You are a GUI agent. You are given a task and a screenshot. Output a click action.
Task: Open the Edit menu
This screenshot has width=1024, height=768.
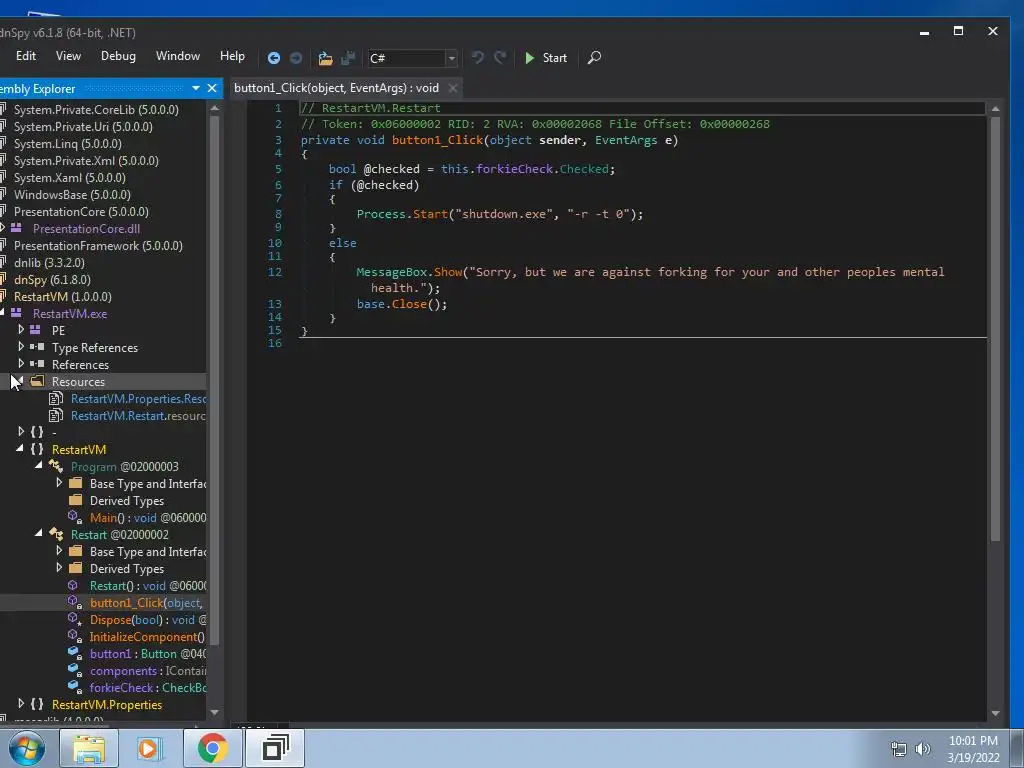tap(25, 56)
